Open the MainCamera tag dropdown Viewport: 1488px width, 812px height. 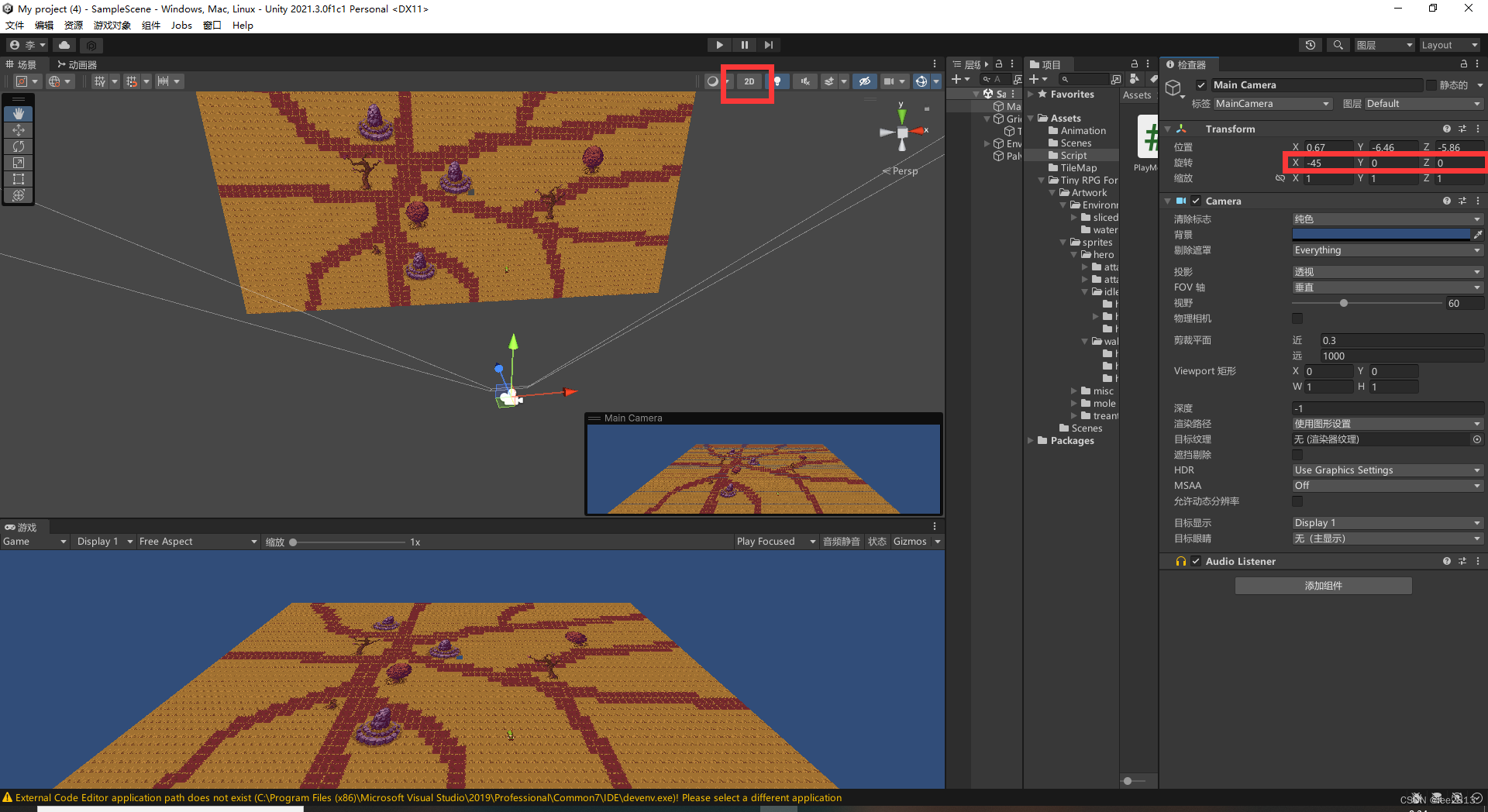[1273, 104]
